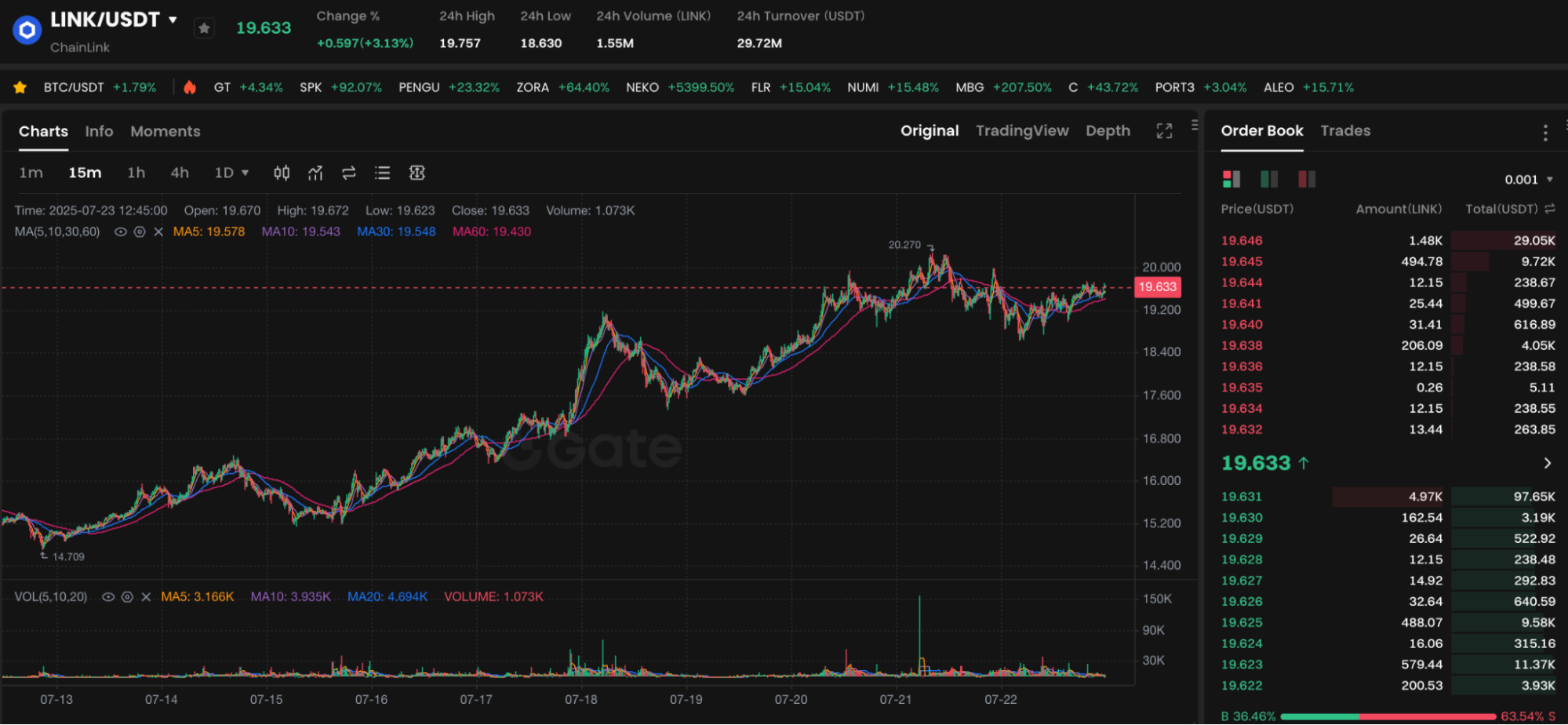Screen dimensions: 1568x725
Task: Click the ChainLink coin logo
Action: 27,31
